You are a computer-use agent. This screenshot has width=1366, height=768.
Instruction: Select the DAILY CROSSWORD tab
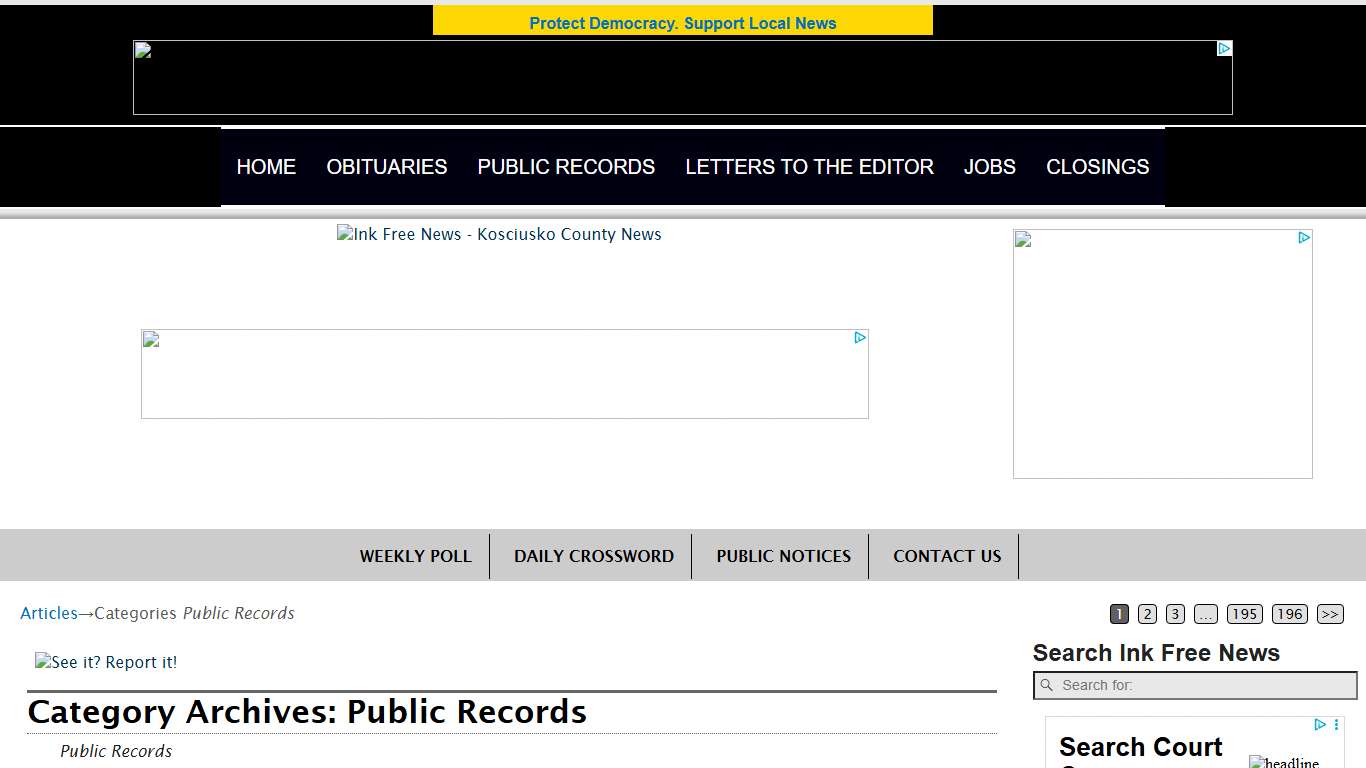(x=592, y=556)
